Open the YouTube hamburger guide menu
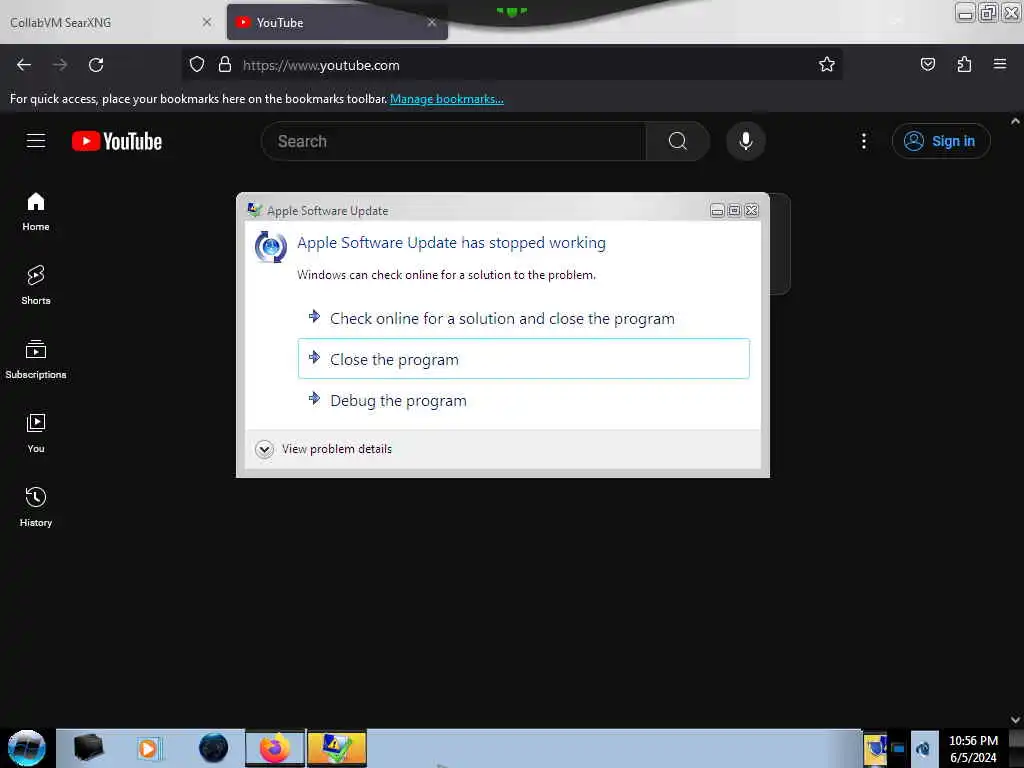The image size is (1024, 768). click(36, 140)
